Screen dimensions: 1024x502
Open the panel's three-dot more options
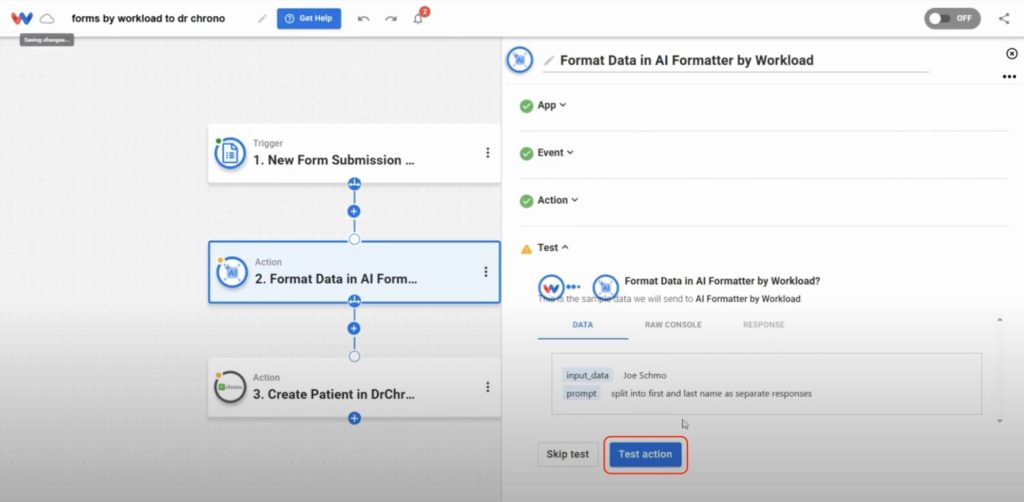point(1010,77)
